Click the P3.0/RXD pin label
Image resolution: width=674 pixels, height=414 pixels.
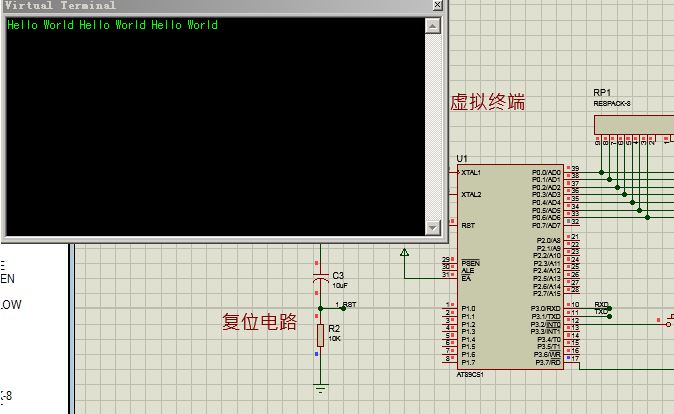[545, 309]
